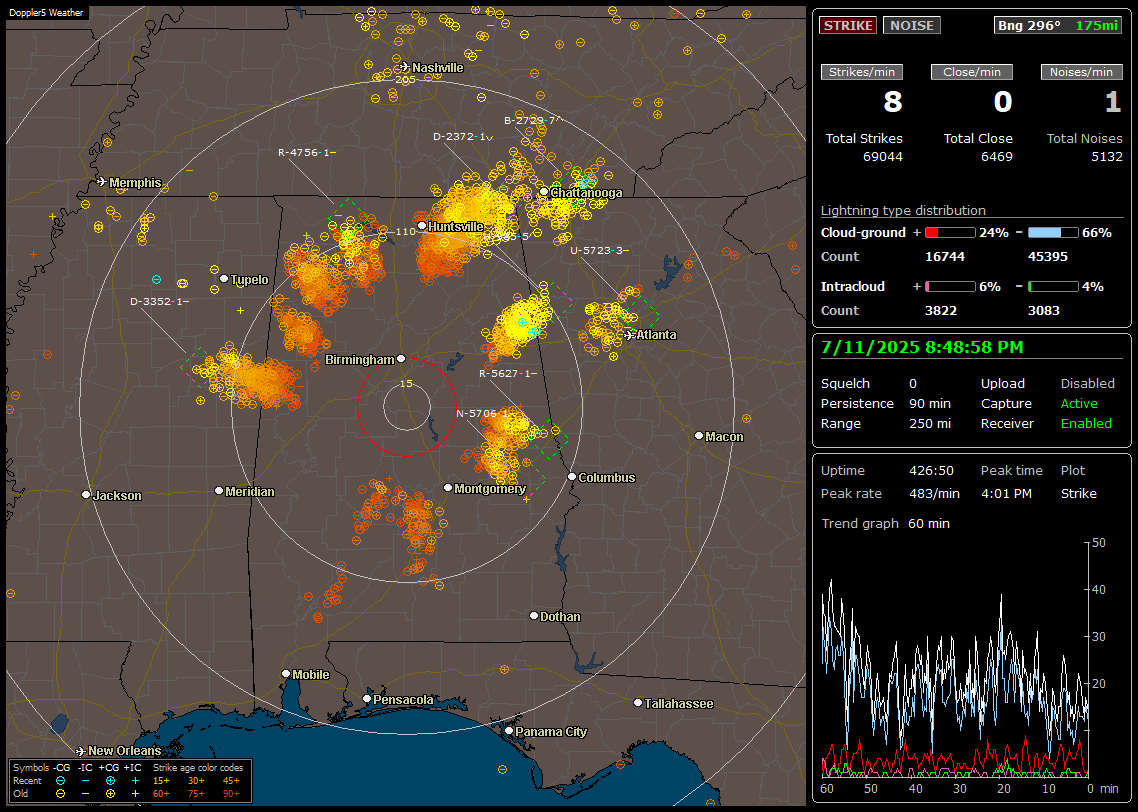
Task: Click the Squelch value 0
Action: 913,384
